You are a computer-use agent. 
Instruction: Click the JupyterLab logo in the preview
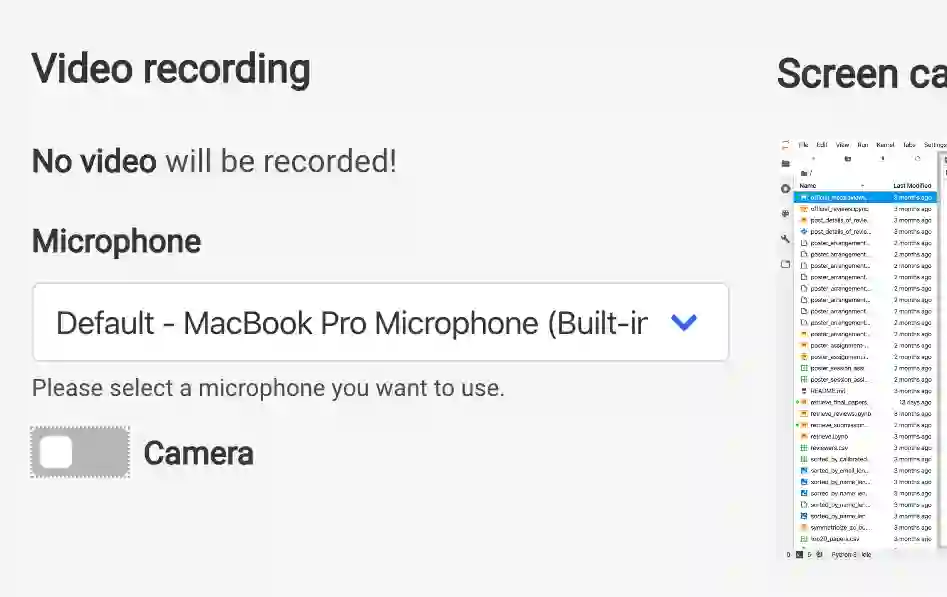786,145
